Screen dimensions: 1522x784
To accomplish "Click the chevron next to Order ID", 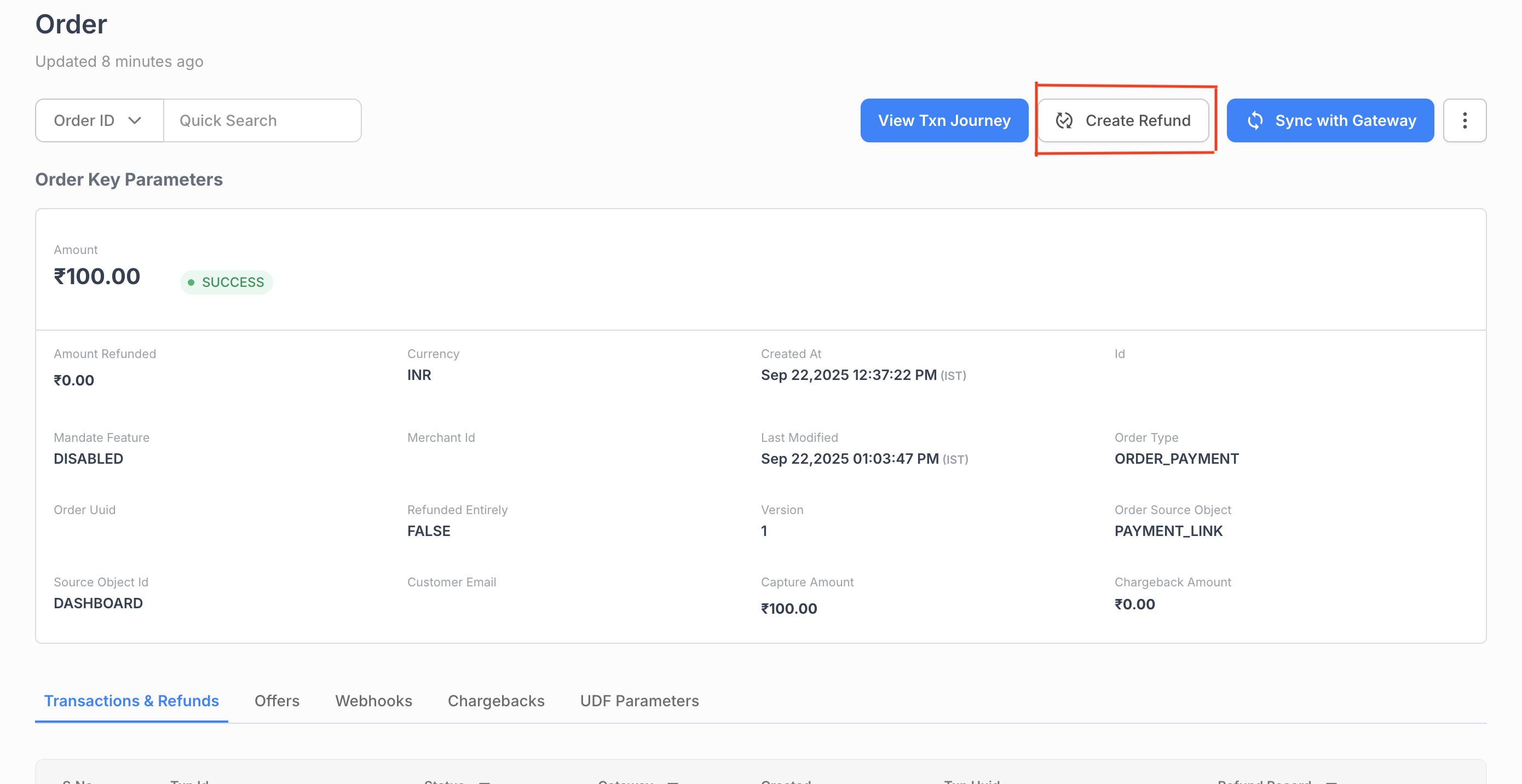I will point(135,120).
